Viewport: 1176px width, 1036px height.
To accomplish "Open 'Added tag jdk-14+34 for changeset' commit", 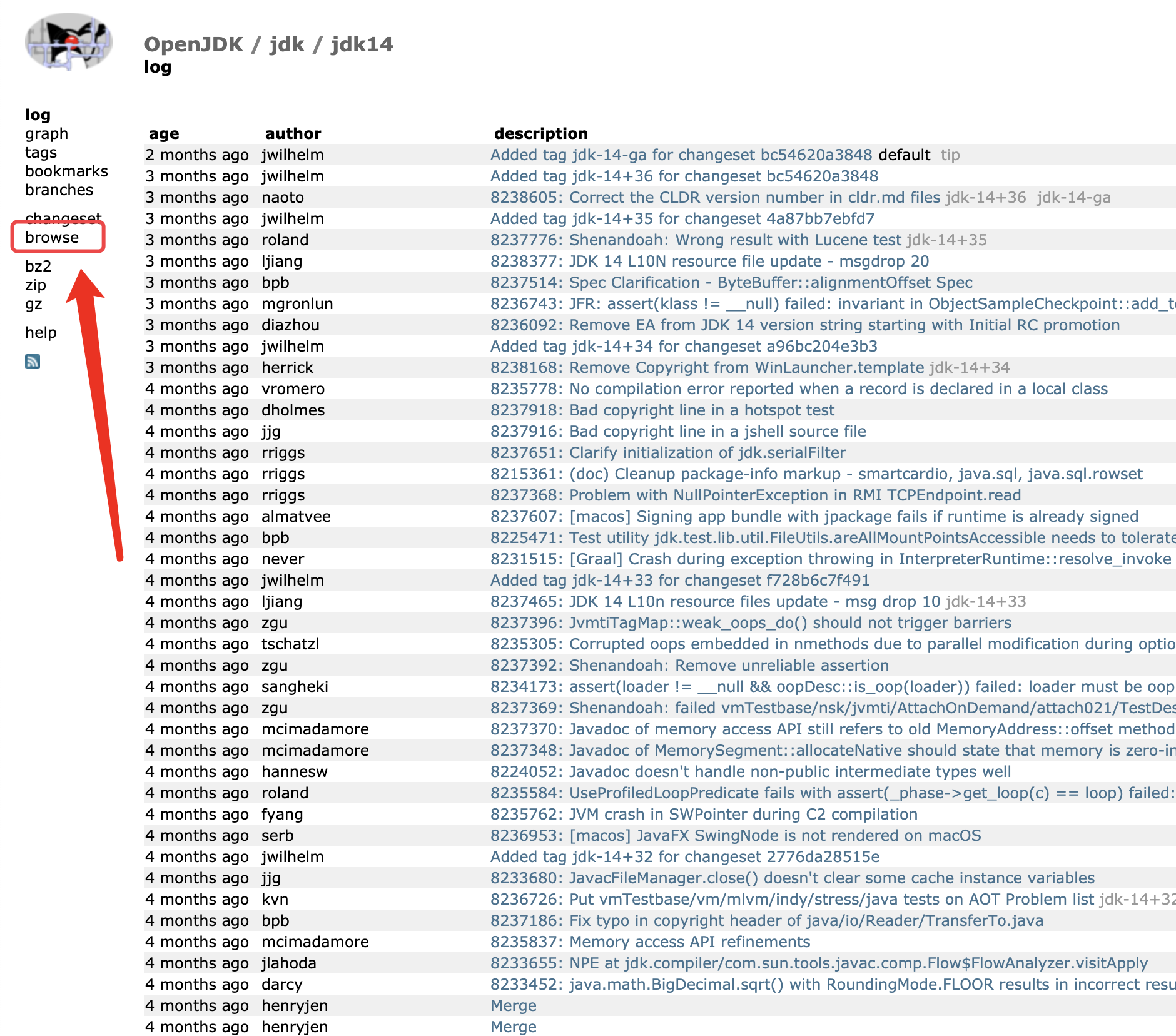I will coord(684,347).
